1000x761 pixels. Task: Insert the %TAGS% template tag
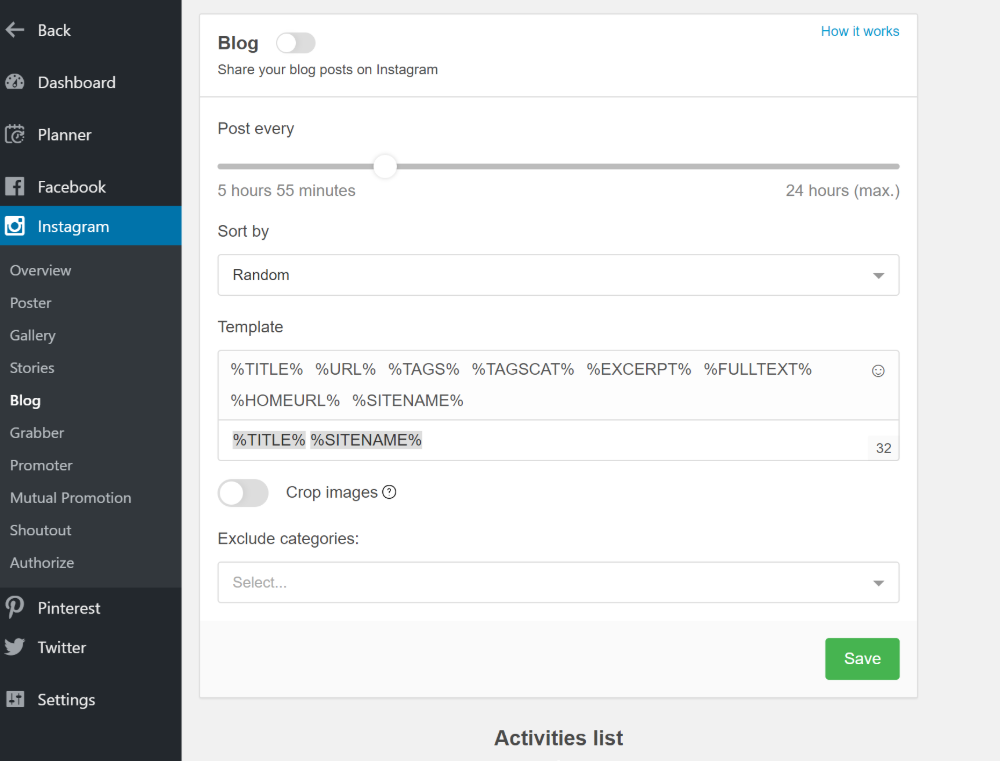click(x=424, y=369)
